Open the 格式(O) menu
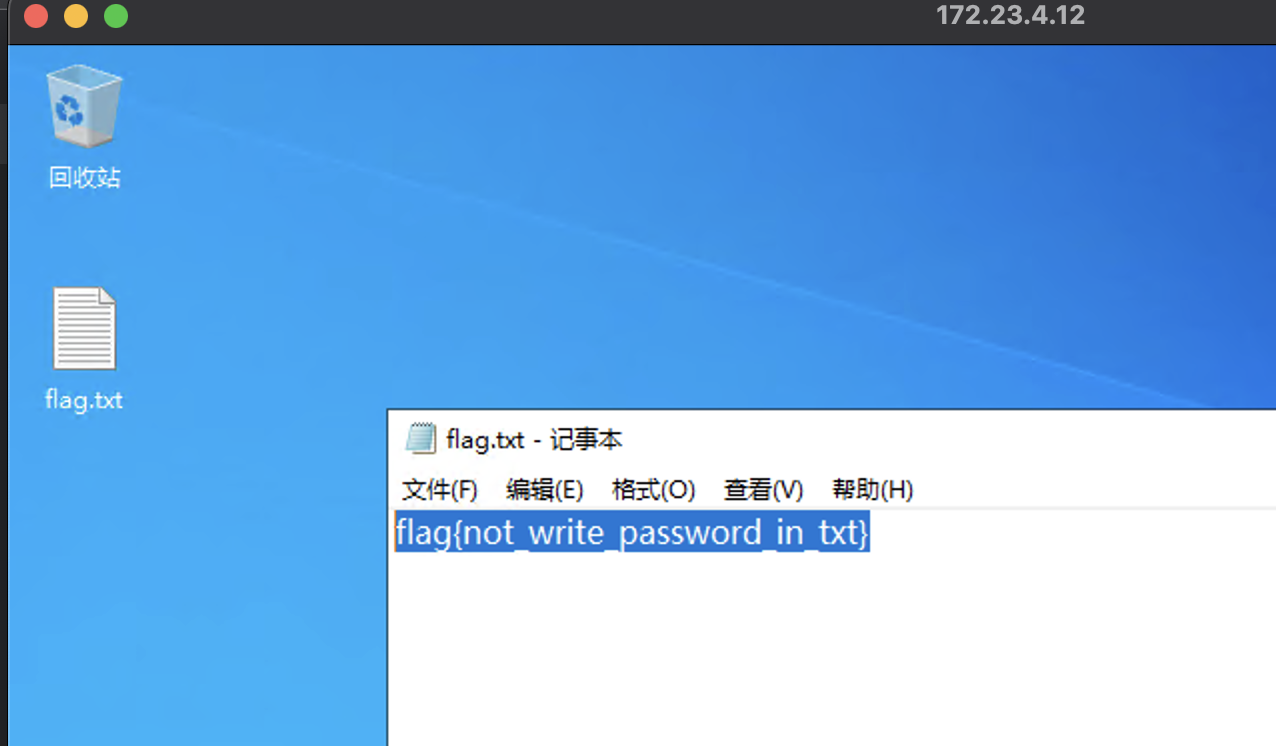 pos(653,490)
